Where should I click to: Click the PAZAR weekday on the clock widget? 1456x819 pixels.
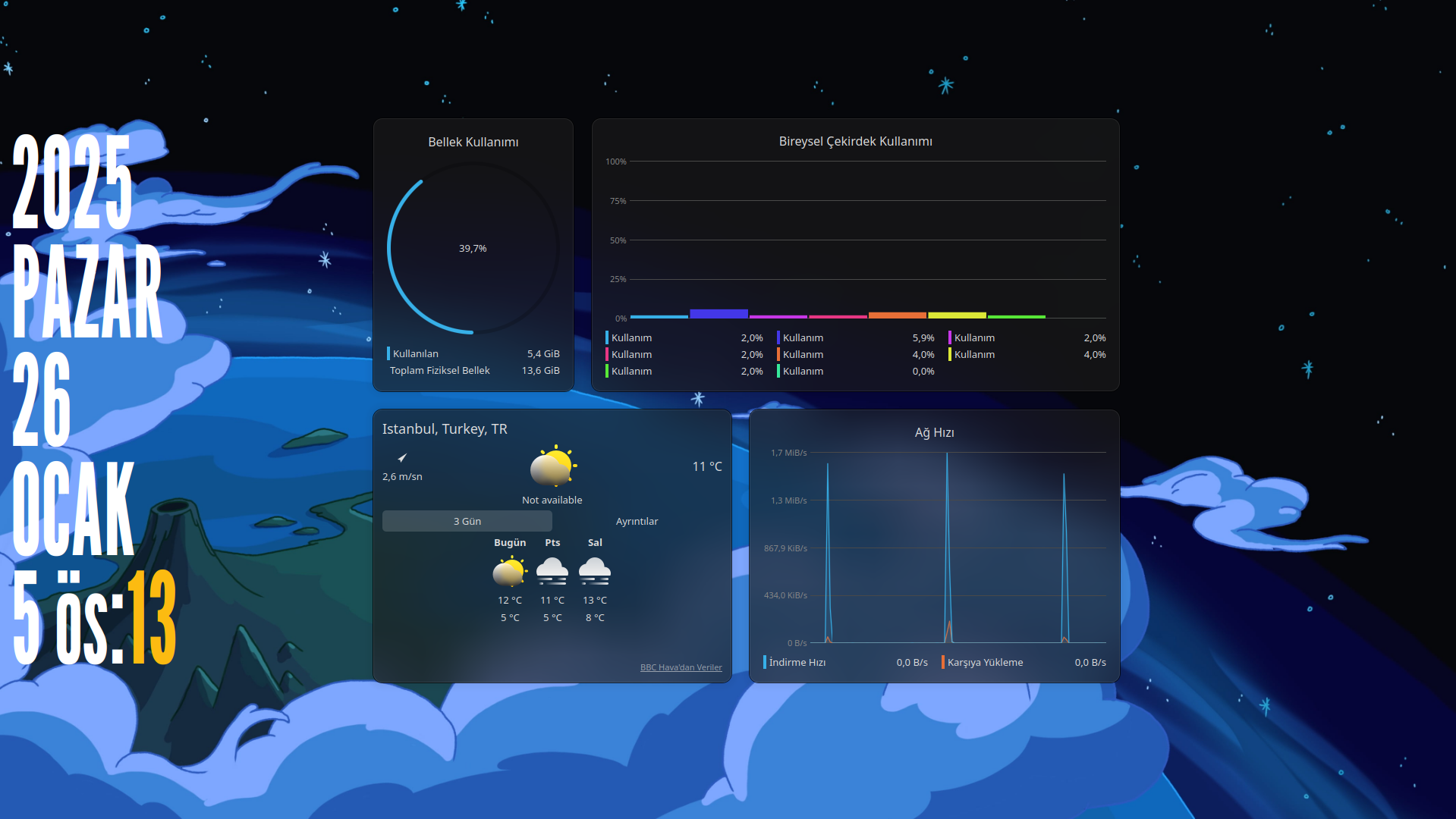pyautogui.click(x=88, y=291)
